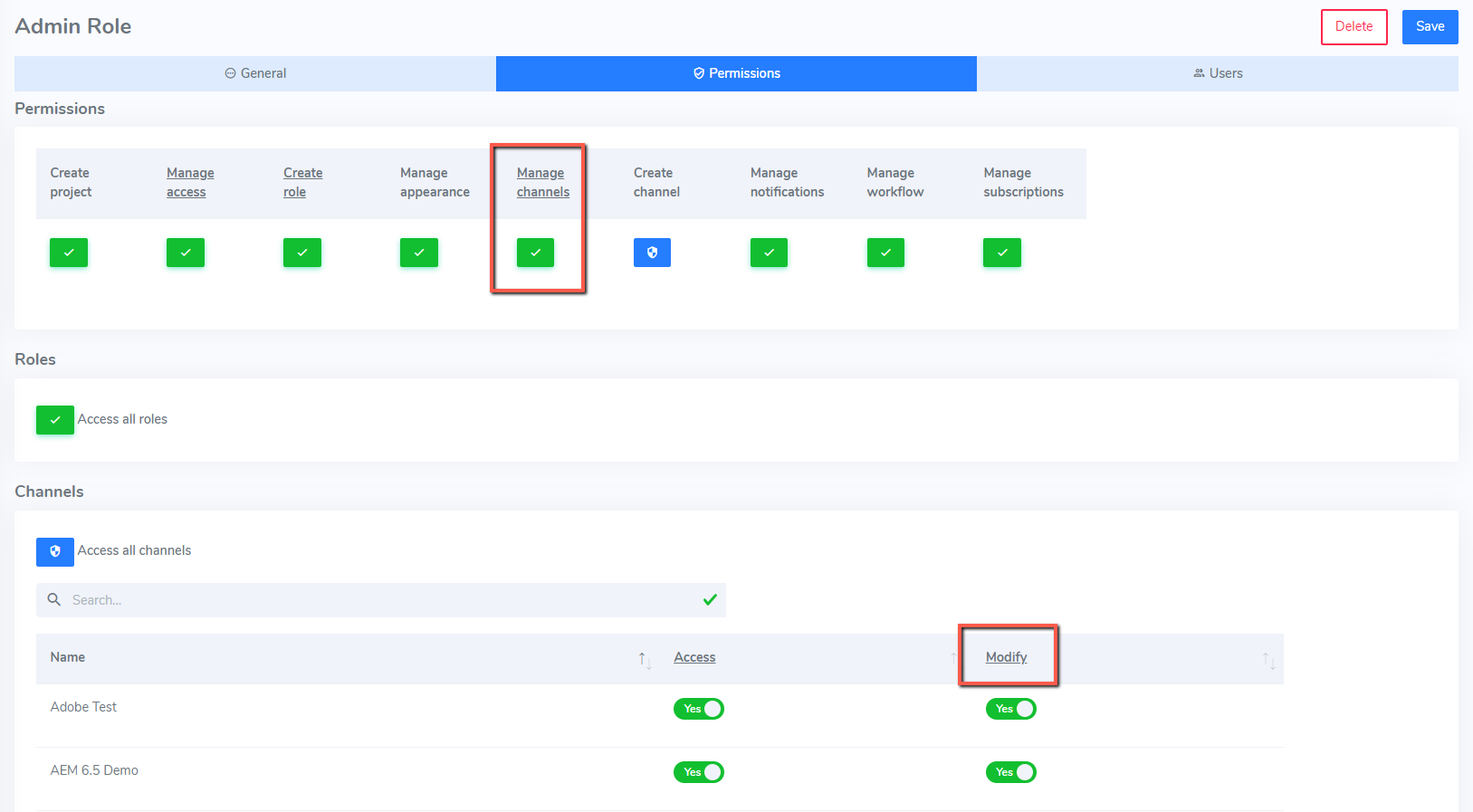This screenshot has width=1473, height=812.
Task: Click the Create role column link
Action: tap(302, 182)
